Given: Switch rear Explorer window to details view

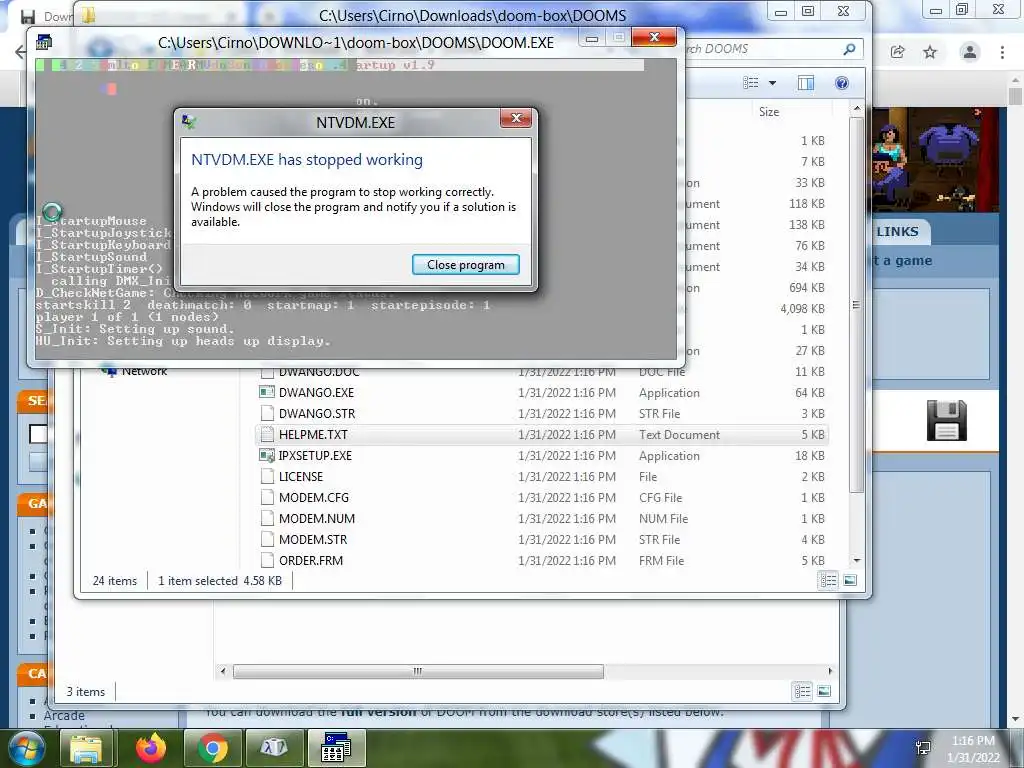Looking at the screenshot, I should (x=803, y=691).
